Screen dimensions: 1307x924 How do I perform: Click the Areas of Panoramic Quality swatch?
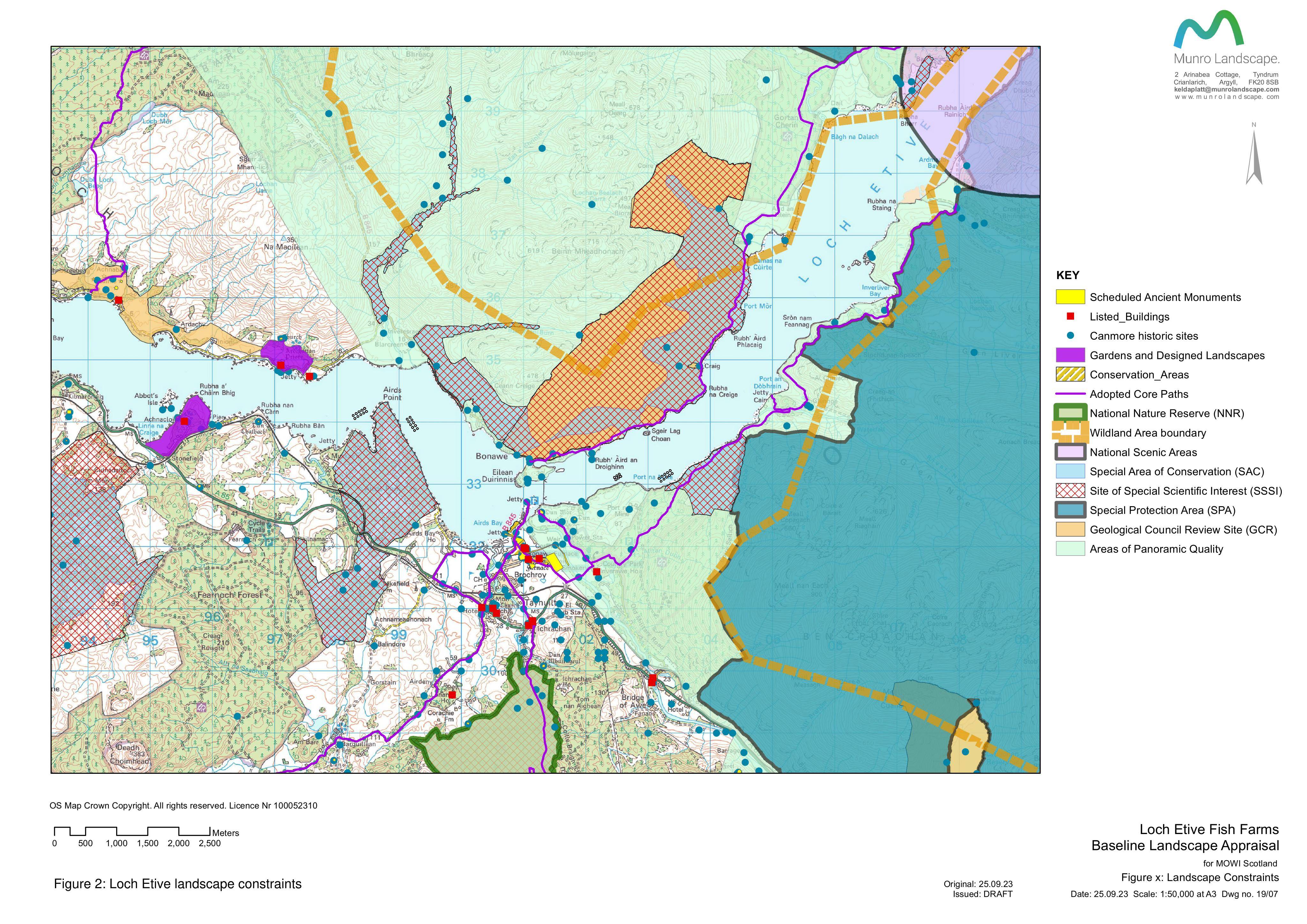(1070, 549)
